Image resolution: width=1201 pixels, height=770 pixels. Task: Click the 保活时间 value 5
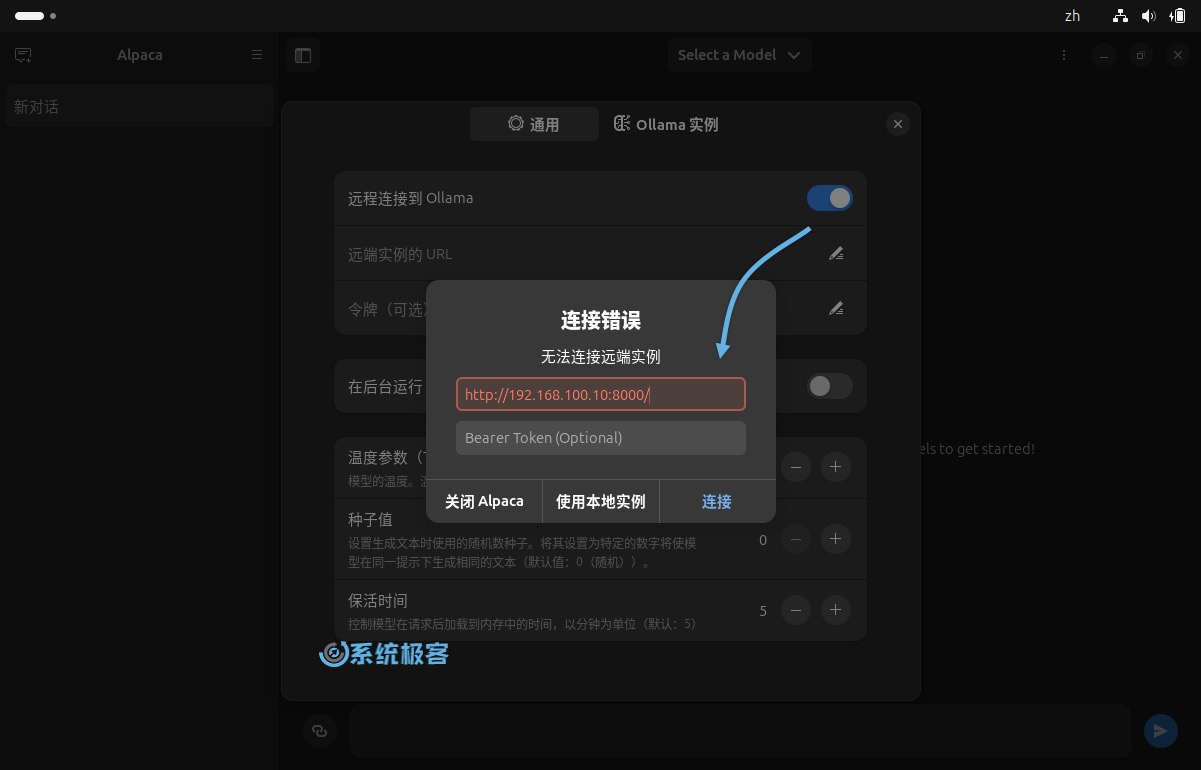pos(763,611)
